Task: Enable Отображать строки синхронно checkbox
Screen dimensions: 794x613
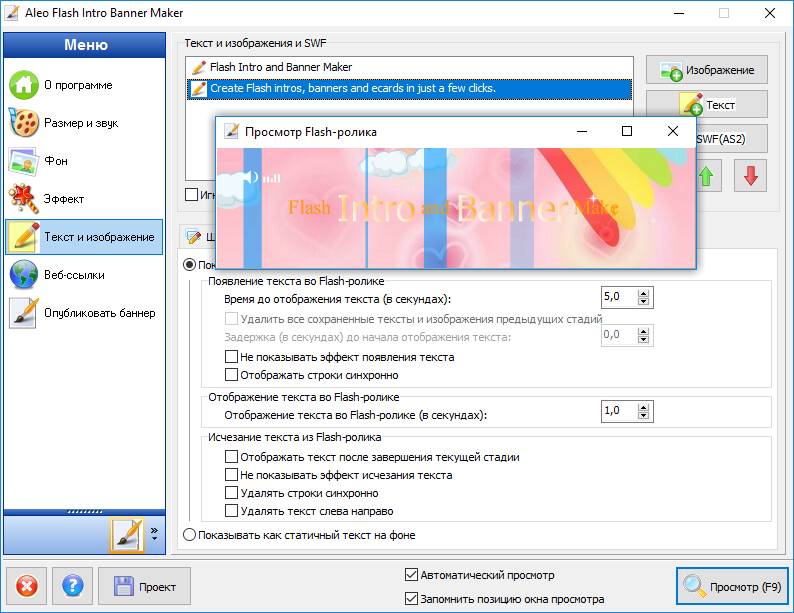Action: (231, 375)
